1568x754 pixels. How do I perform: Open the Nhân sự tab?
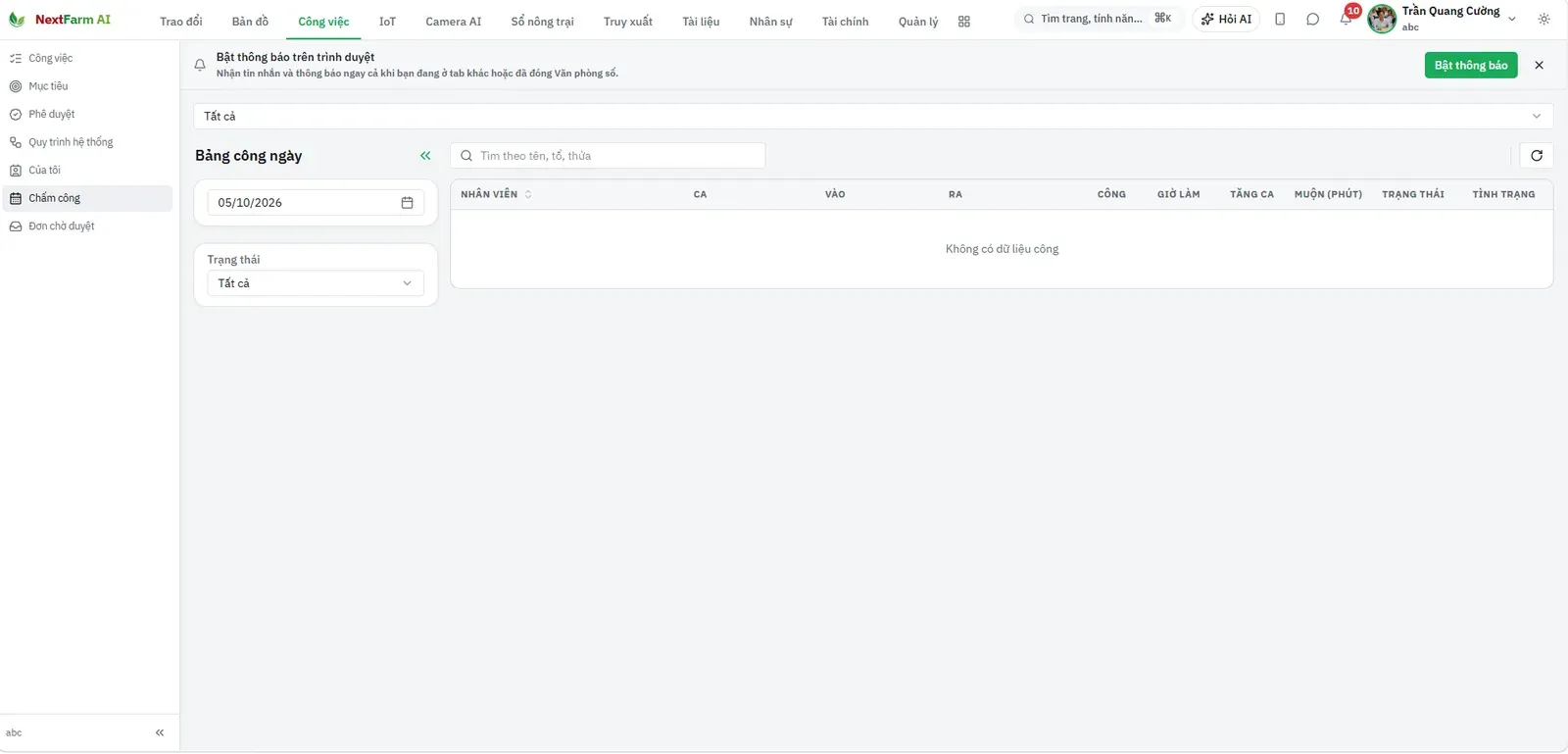click(770, 22)
